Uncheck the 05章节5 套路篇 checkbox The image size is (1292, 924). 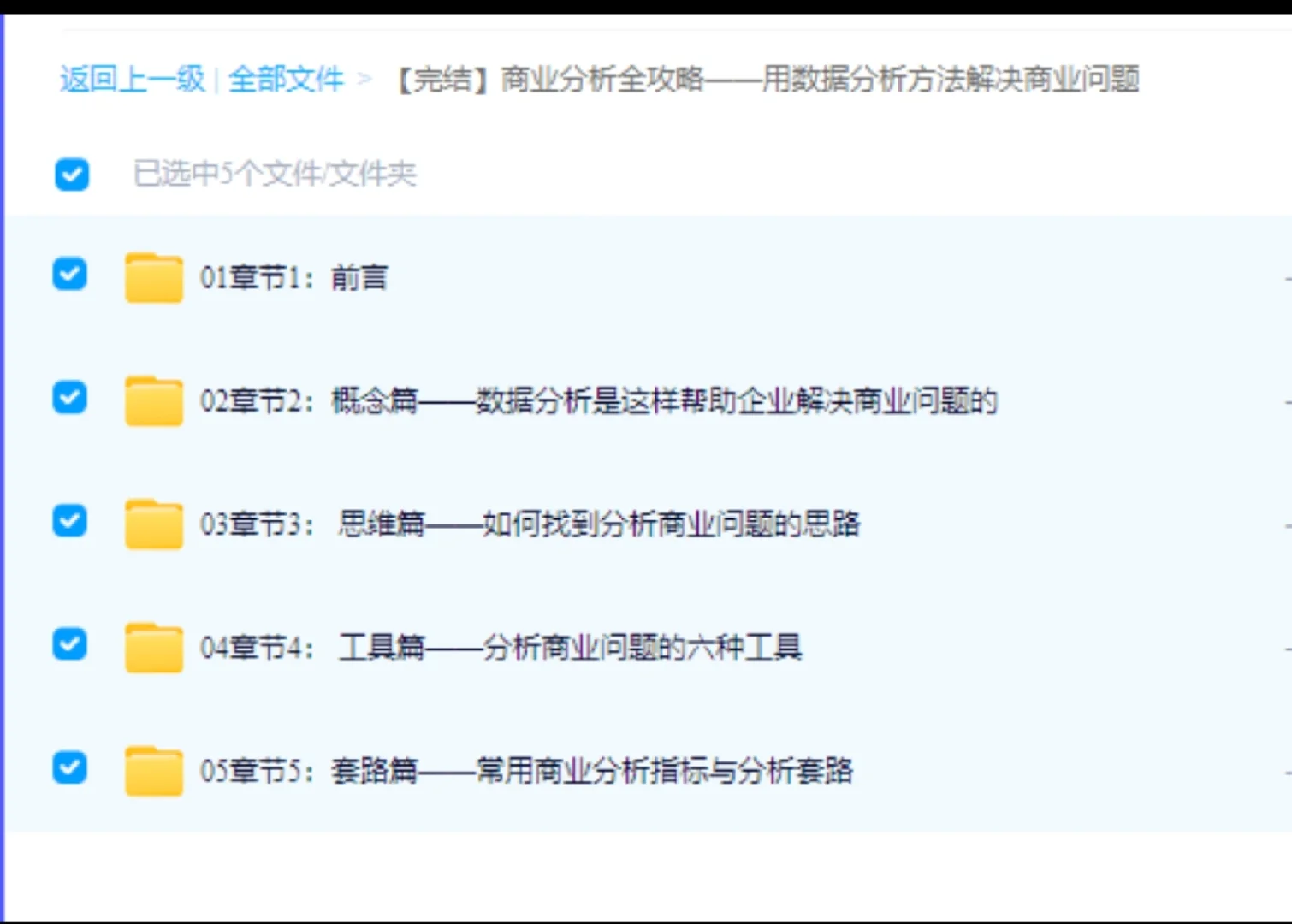click(x=69, y=767)
